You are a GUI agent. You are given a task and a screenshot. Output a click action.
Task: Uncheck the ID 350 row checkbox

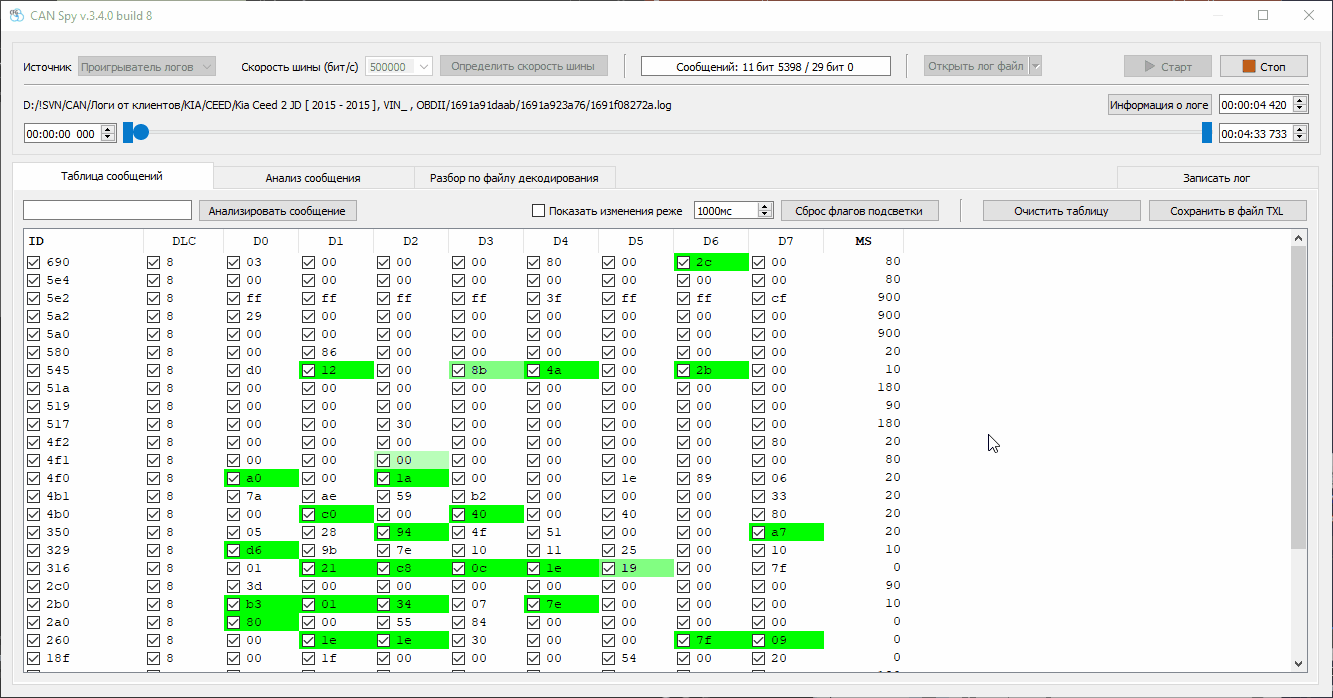coord(35,532)
